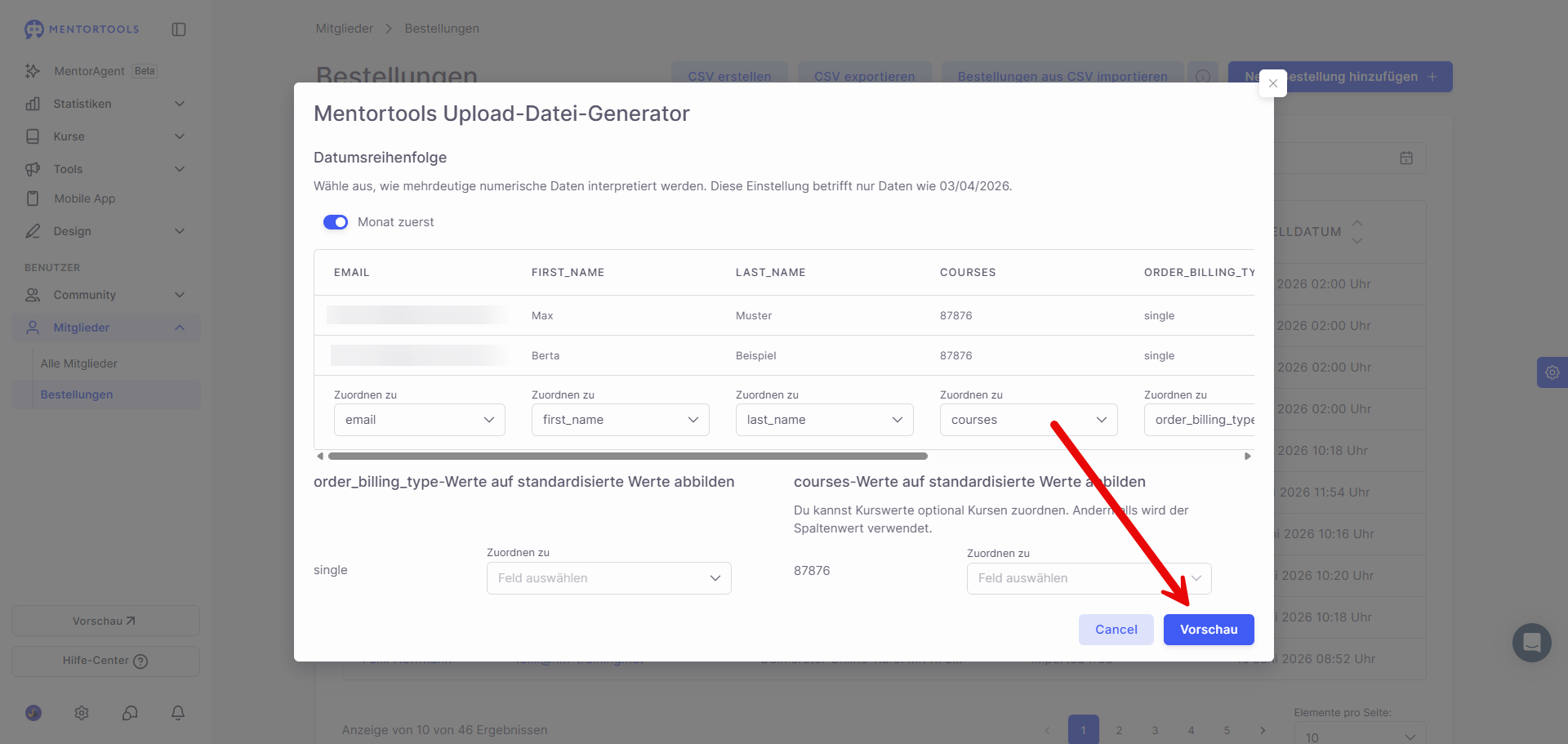Screen dimensions: 1568x744
Task: Click Bestellungen aus CSV importieren
Action: (x=1062, y=77)
